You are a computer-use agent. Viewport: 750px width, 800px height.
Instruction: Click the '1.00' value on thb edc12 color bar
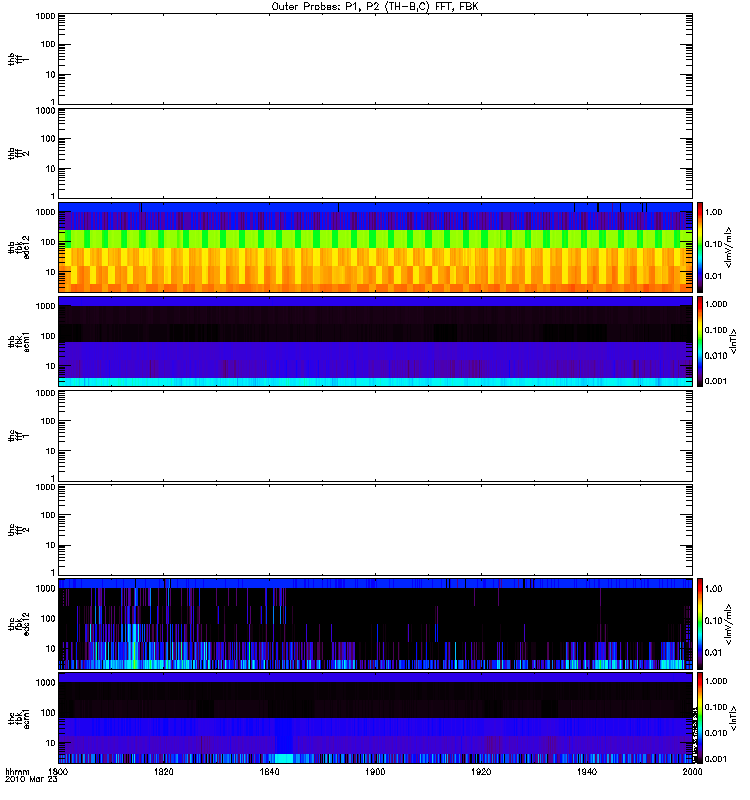point(713,212)
